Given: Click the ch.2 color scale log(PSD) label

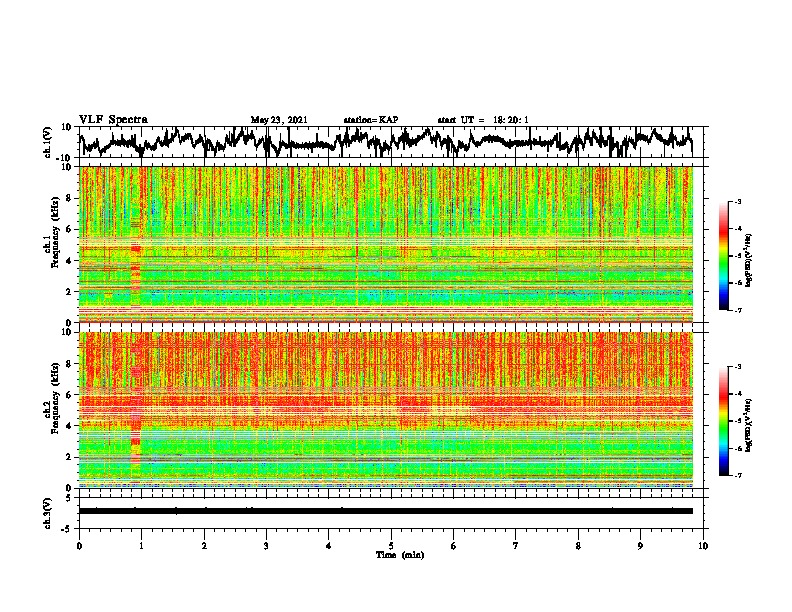Looking at the screenshot, I should pos(749,425).
